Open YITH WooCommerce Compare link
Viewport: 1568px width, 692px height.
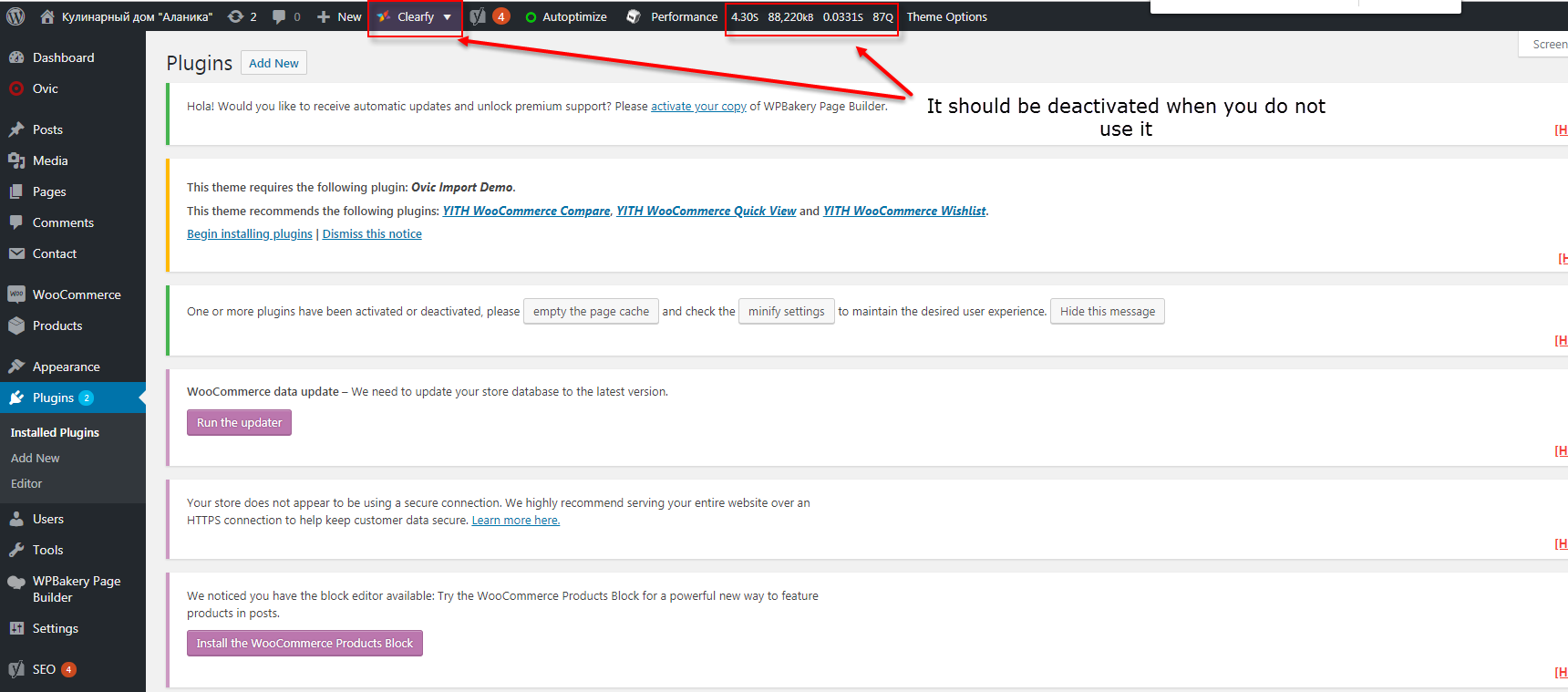[526, 211]
